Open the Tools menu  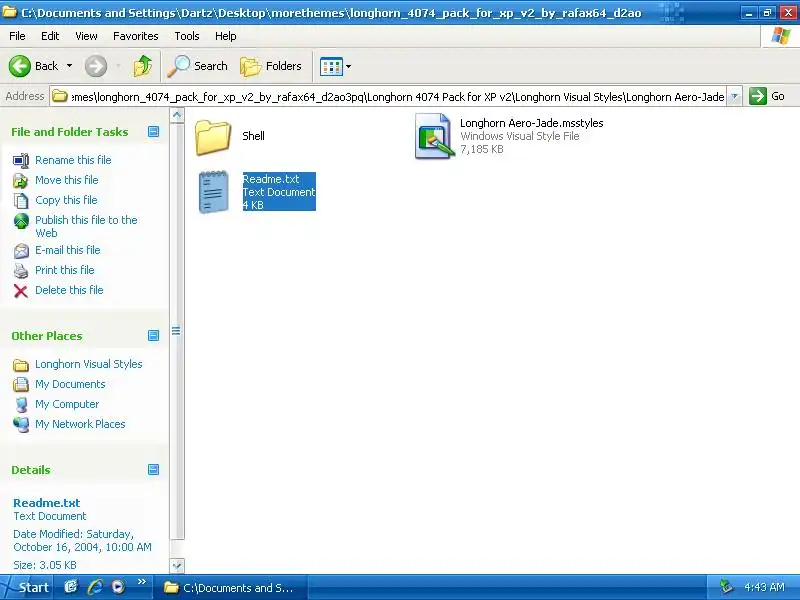pos(187,36)
